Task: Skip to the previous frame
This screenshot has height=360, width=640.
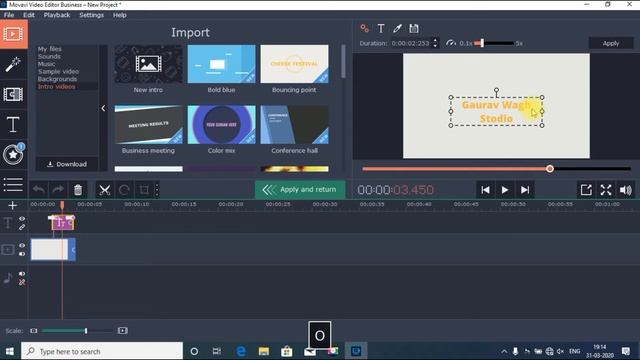Action: pos(485,190)
